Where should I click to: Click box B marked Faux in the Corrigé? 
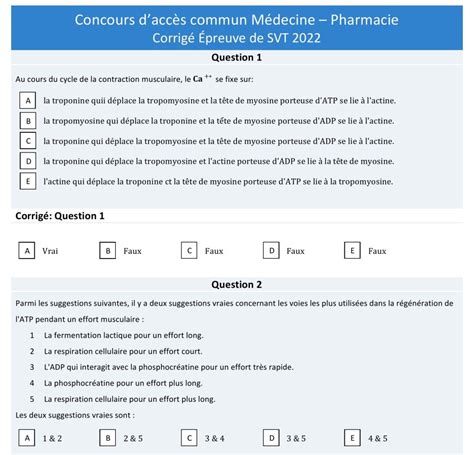tap(108, 251)
